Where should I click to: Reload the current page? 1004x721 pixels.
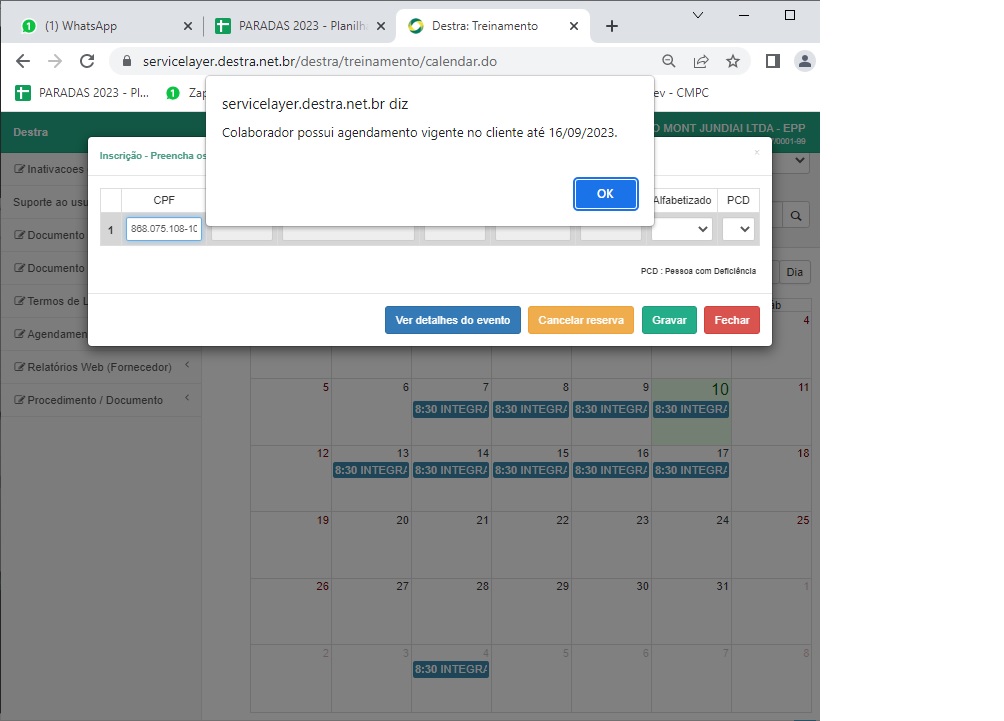pos(87,61)
